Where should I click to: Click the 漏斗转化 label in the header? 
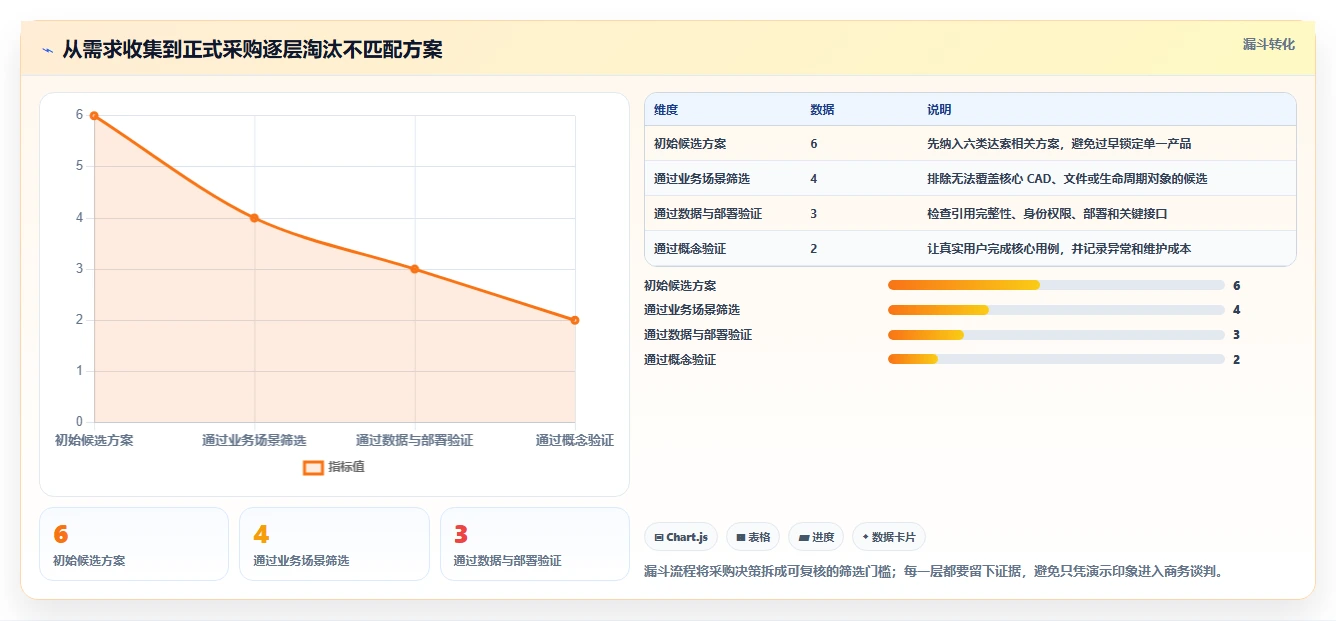coord(1268,44)
